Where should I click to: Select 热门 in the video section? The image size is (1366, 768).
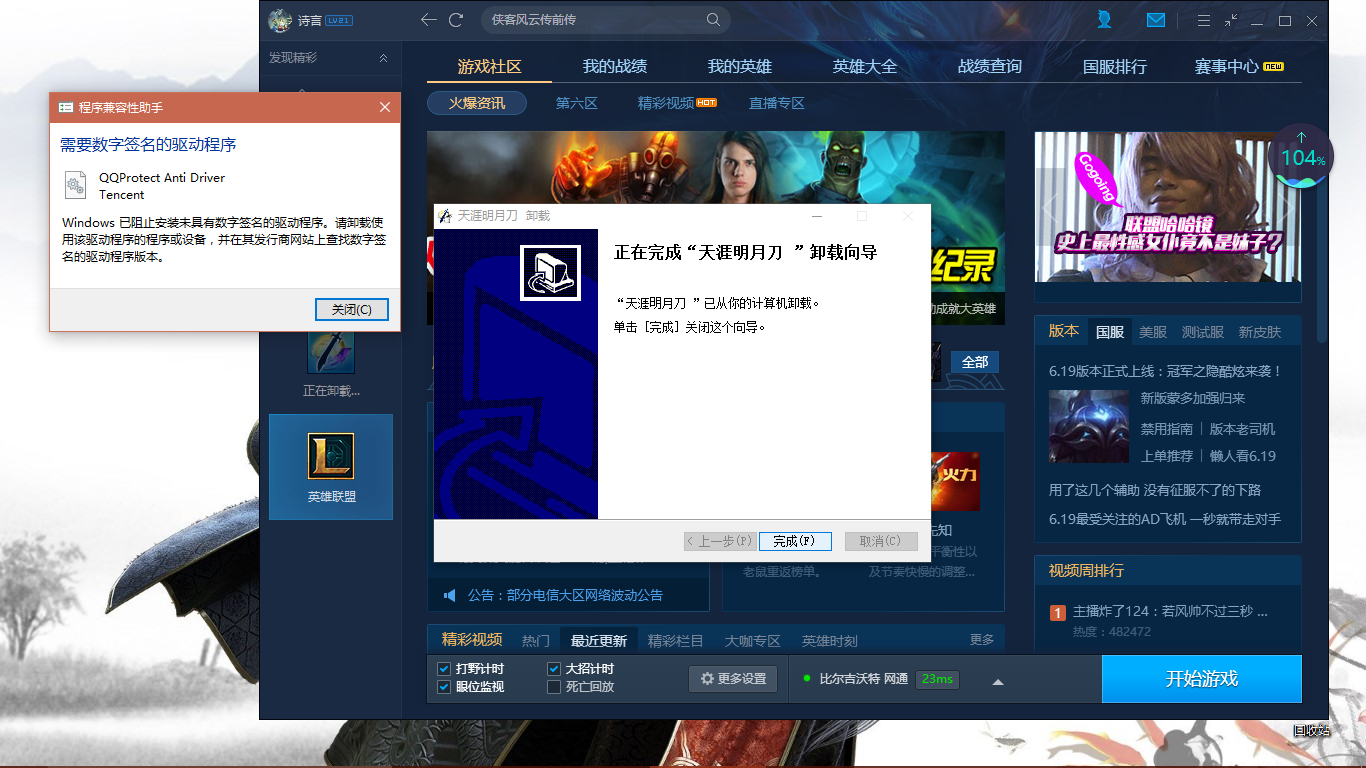point(536,641)
